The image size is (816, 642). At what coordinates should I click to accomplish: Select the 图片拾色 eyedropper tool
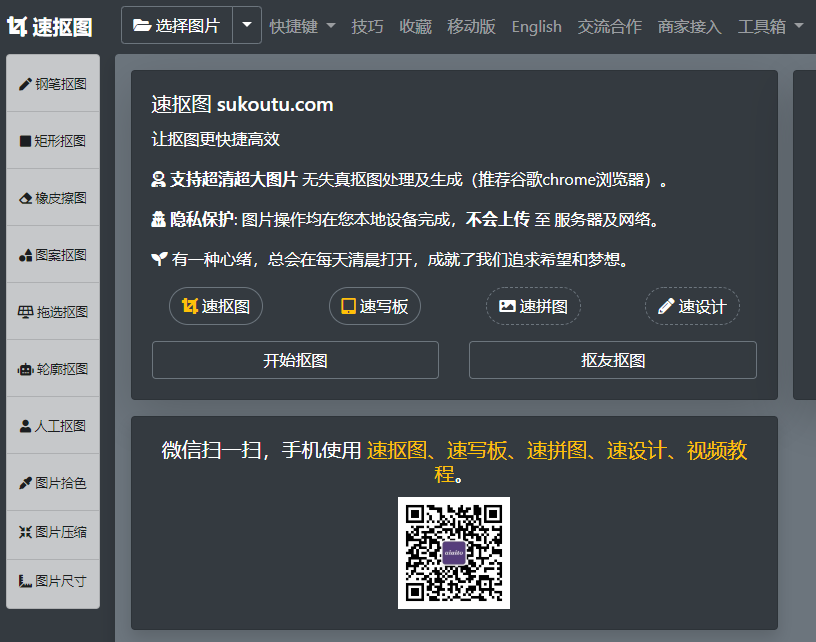tap(53, 483)
